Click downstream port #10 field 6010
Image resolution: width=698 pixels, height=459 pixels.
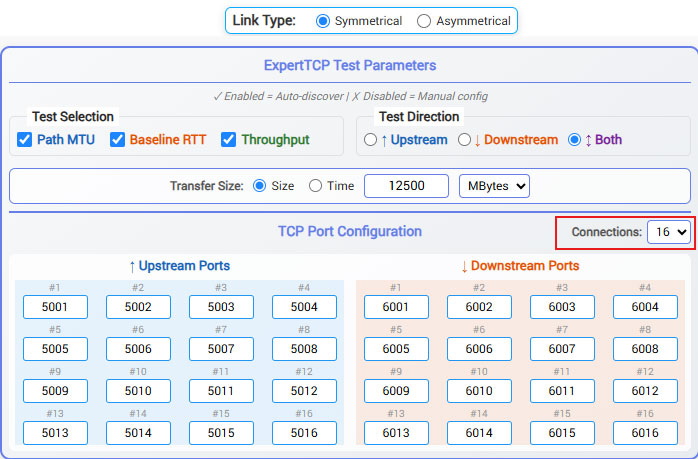(479, 391)
